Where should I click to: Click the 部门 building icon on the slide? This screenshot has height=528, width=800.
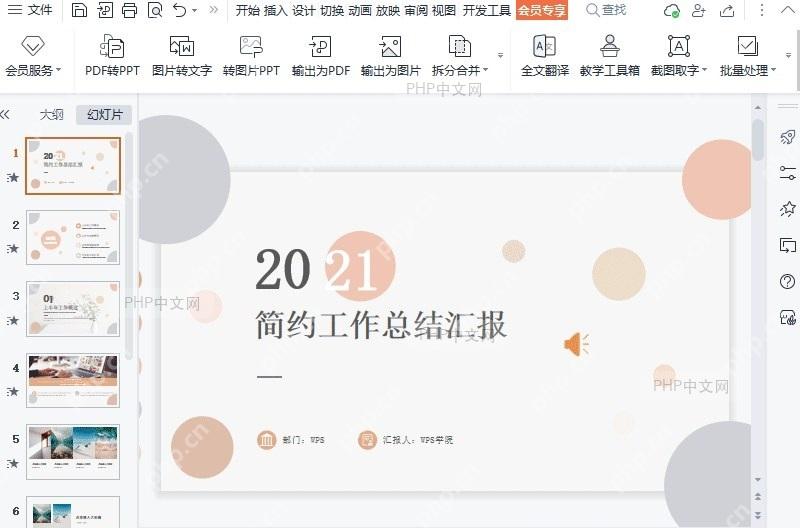266,439
